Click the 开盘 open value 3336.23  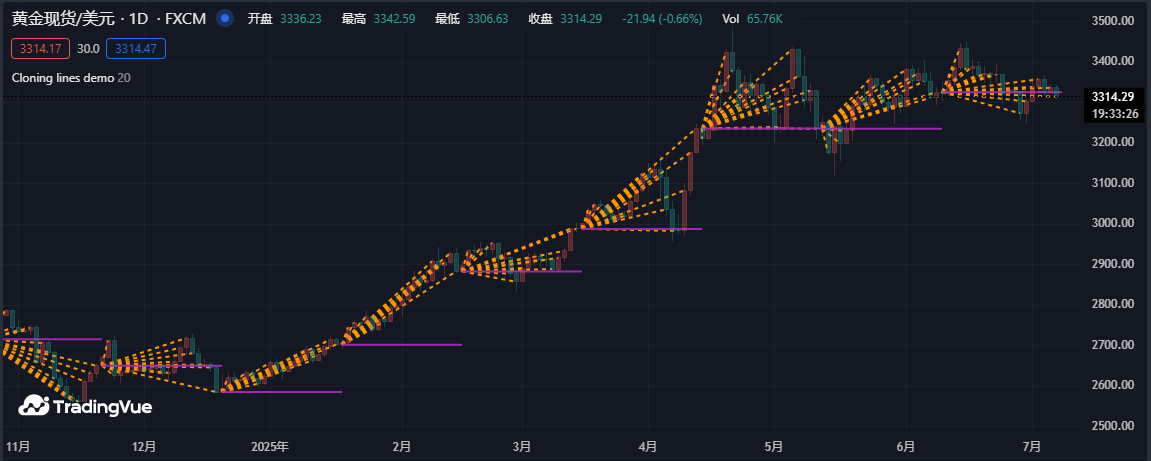tap(300, 19)
